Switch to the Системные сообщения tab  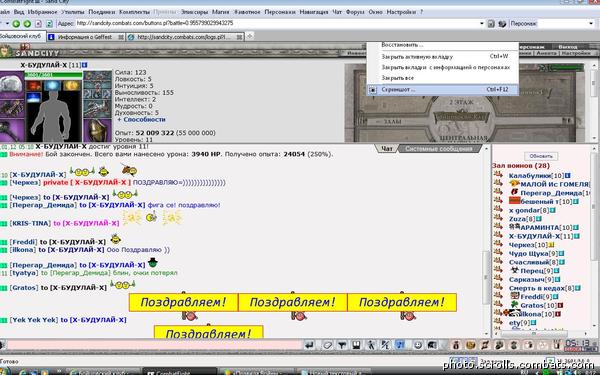point(439,148)
